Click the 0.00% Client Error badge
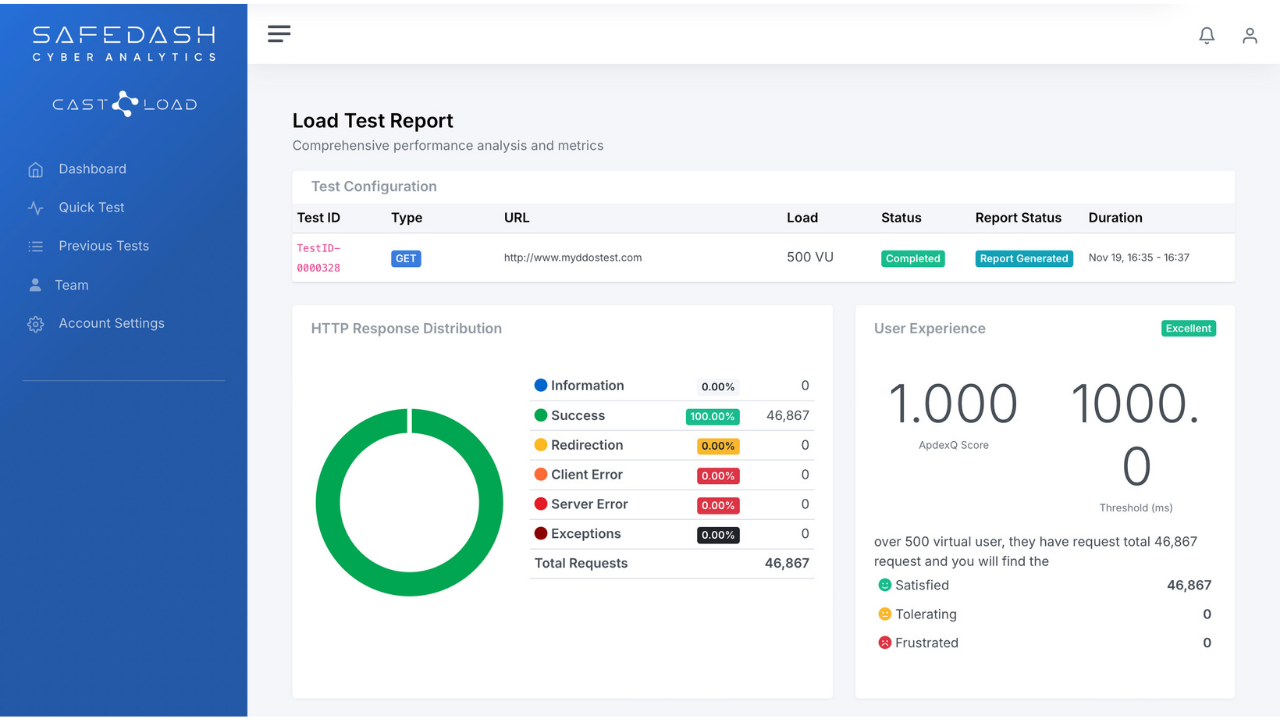 pos(718,476)
